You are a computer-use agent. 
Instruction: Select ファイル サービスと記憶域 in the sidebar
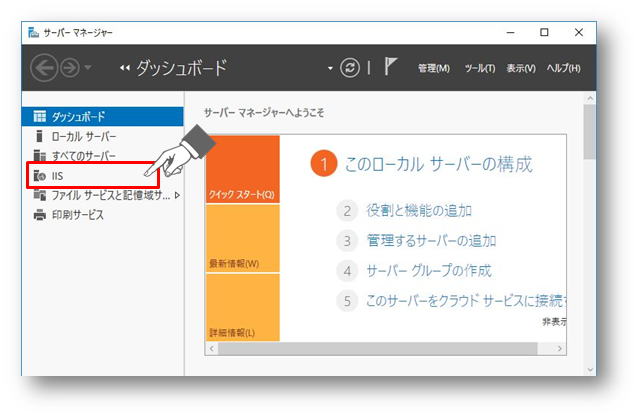103,195
